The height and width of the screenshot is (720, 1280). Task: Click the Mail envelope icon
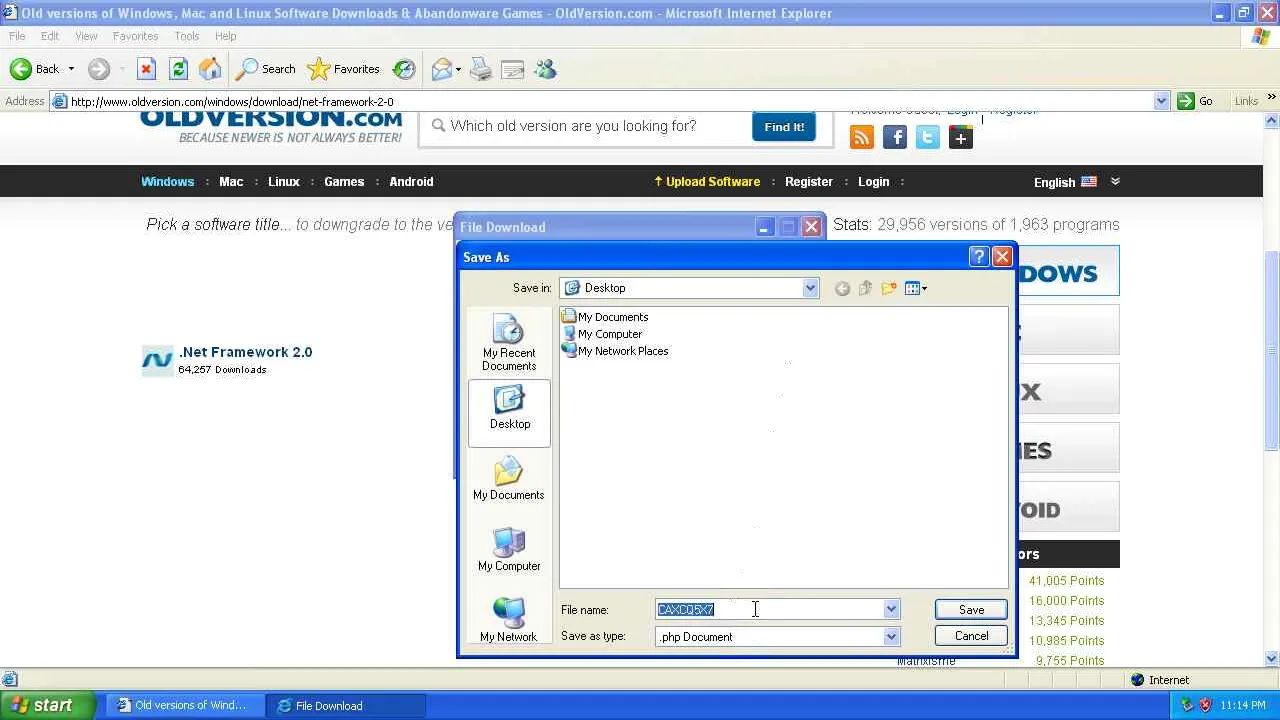[x=441, y=69]
